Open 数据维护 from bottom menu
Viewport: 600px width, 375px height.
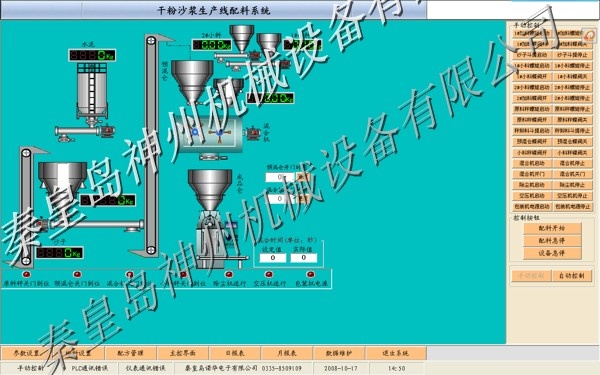(x=339, y=353)
